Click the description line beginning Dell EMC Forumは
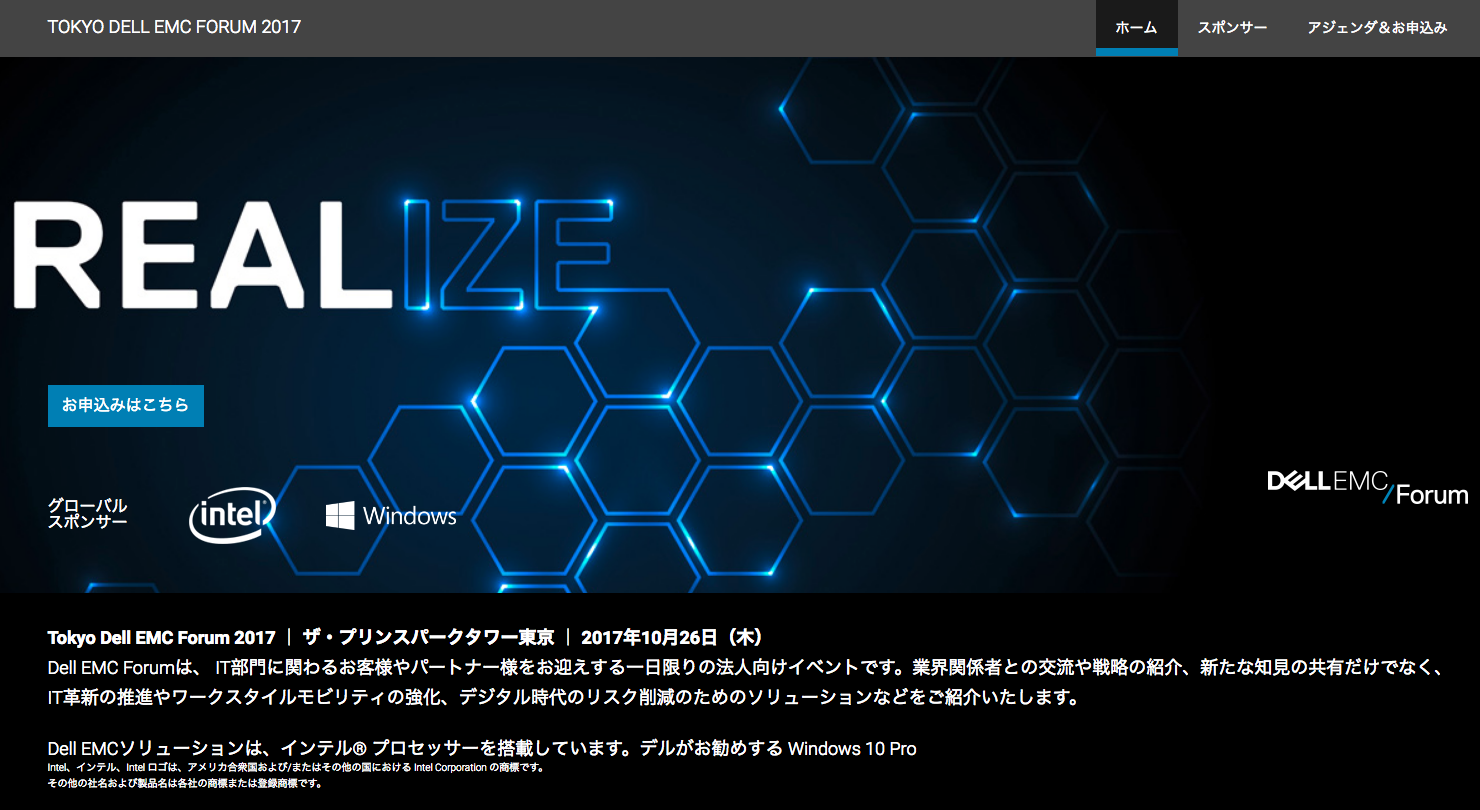Viewport: 1480px width, 810px height. [x=745, y=667]
